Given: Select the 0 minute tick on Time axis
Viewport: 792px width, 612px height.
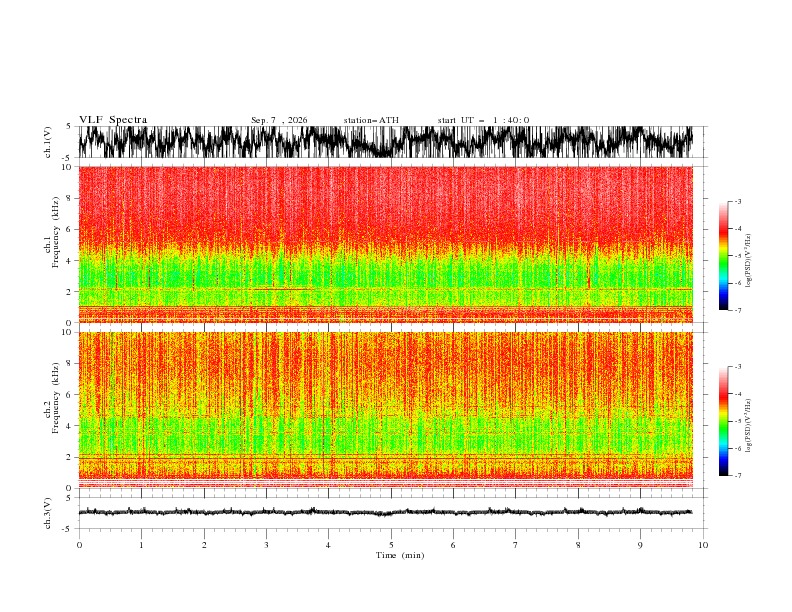Looking at the screenshot, I should tap(79, 545).
